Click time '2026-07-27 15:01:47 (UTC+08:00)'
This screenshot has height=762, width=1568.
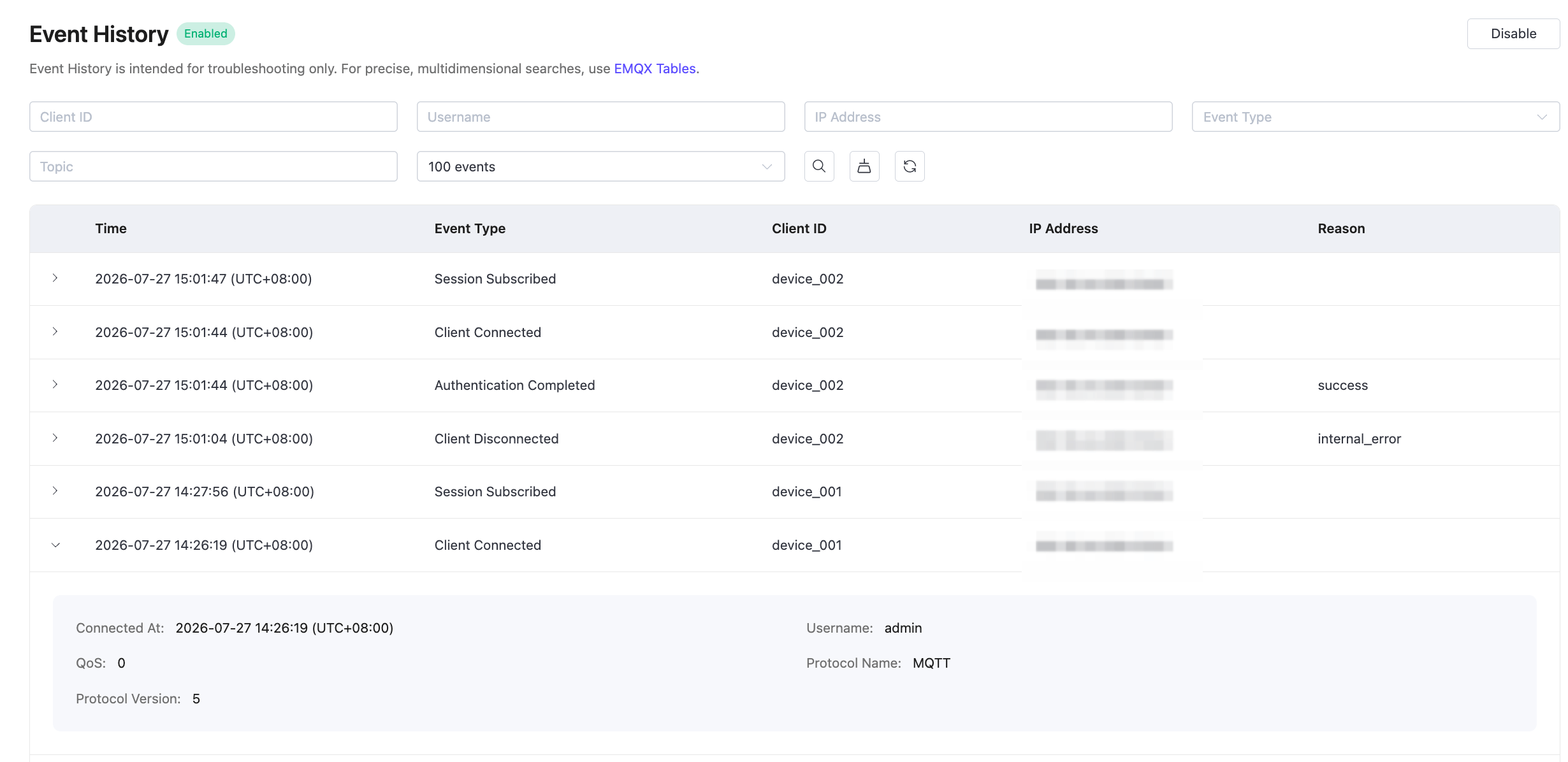click(x=203, y=279)
